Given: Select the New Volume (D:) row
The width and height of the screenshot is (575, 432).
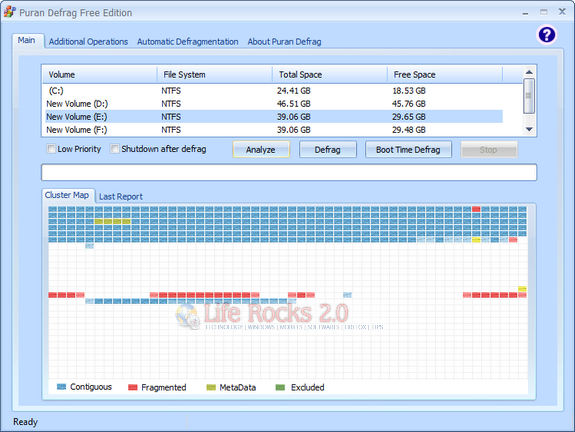Looking at the screenshot, I should tap(274, 104).
